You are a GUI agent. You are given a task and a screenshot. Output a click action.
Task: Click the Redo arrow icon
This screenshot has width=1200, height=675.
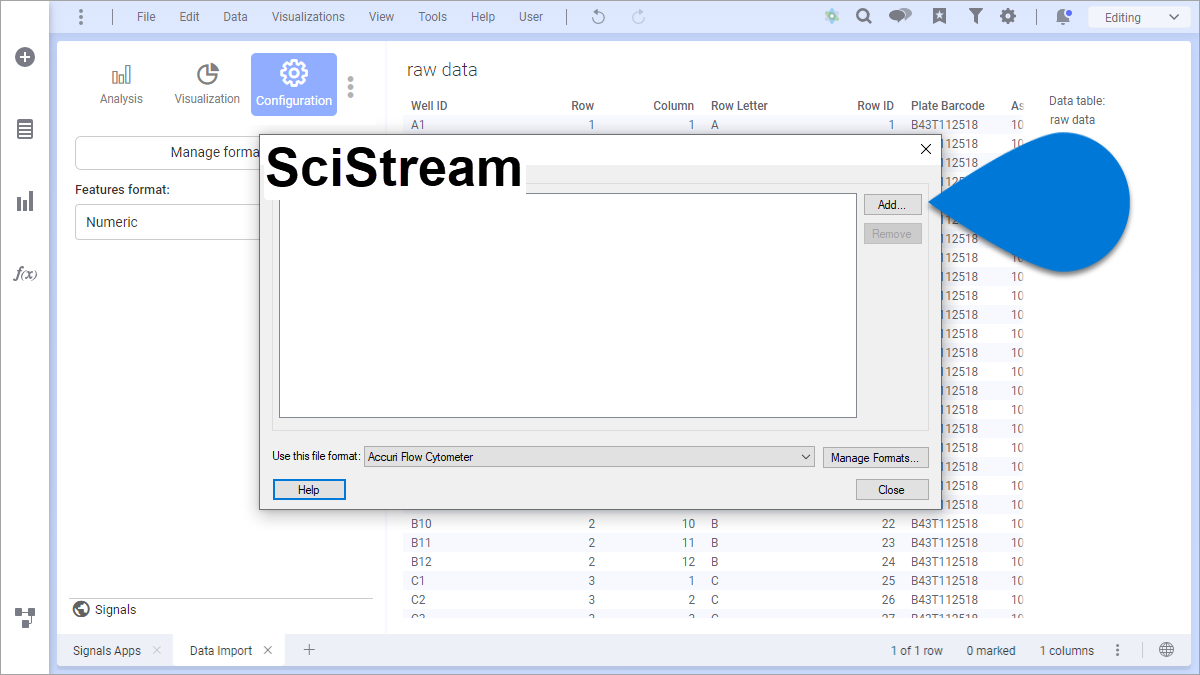click(638, 17)
